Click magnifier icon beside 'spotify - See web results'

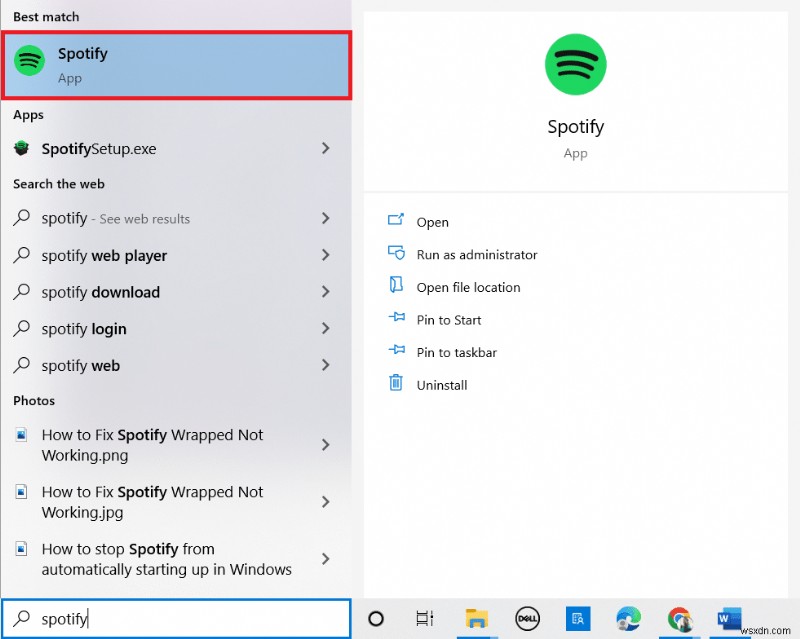(21, 218)
